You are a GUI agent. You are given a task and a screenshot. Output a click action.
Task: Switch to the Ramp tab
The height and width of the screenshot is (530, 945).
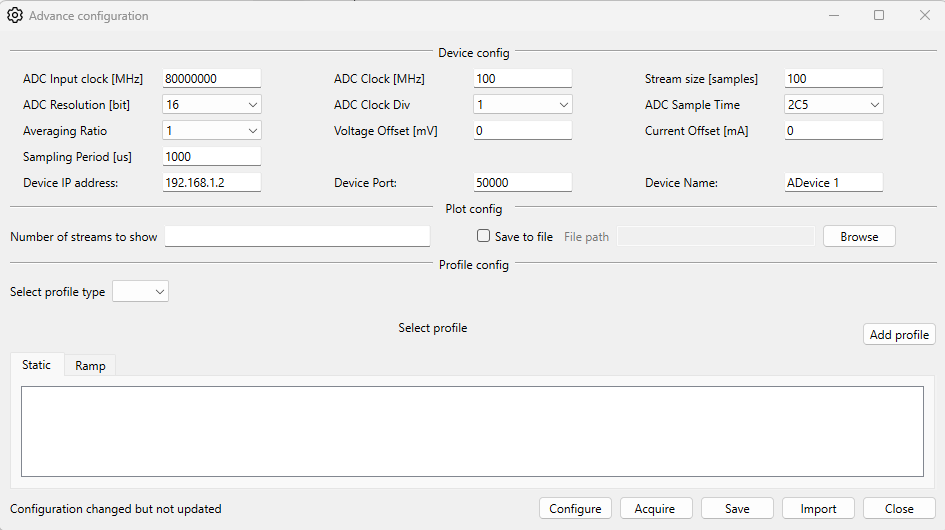pyautogui.click(x=90, y=366)
